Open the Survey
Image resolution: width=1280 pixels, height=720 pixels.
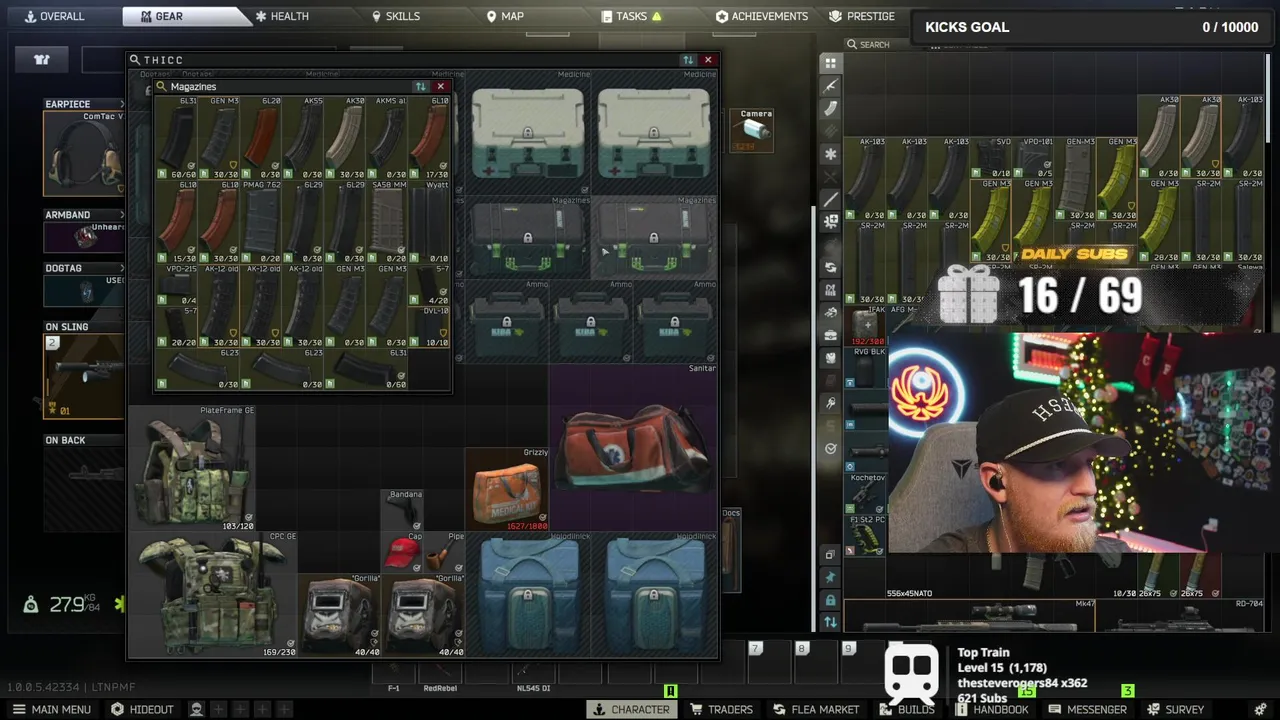(x=1175, y=709)
